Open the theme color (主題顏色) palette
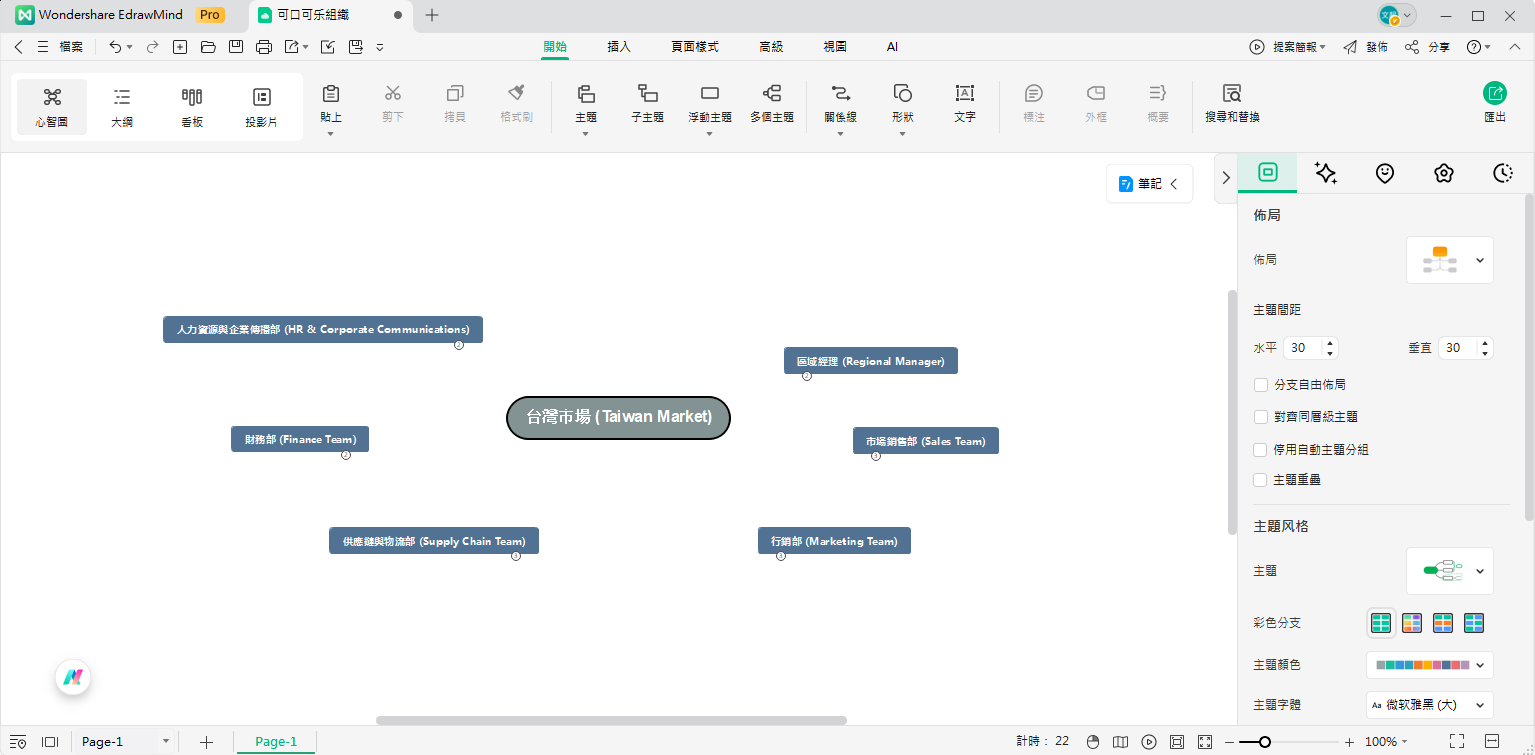 tap(1429, 664)
